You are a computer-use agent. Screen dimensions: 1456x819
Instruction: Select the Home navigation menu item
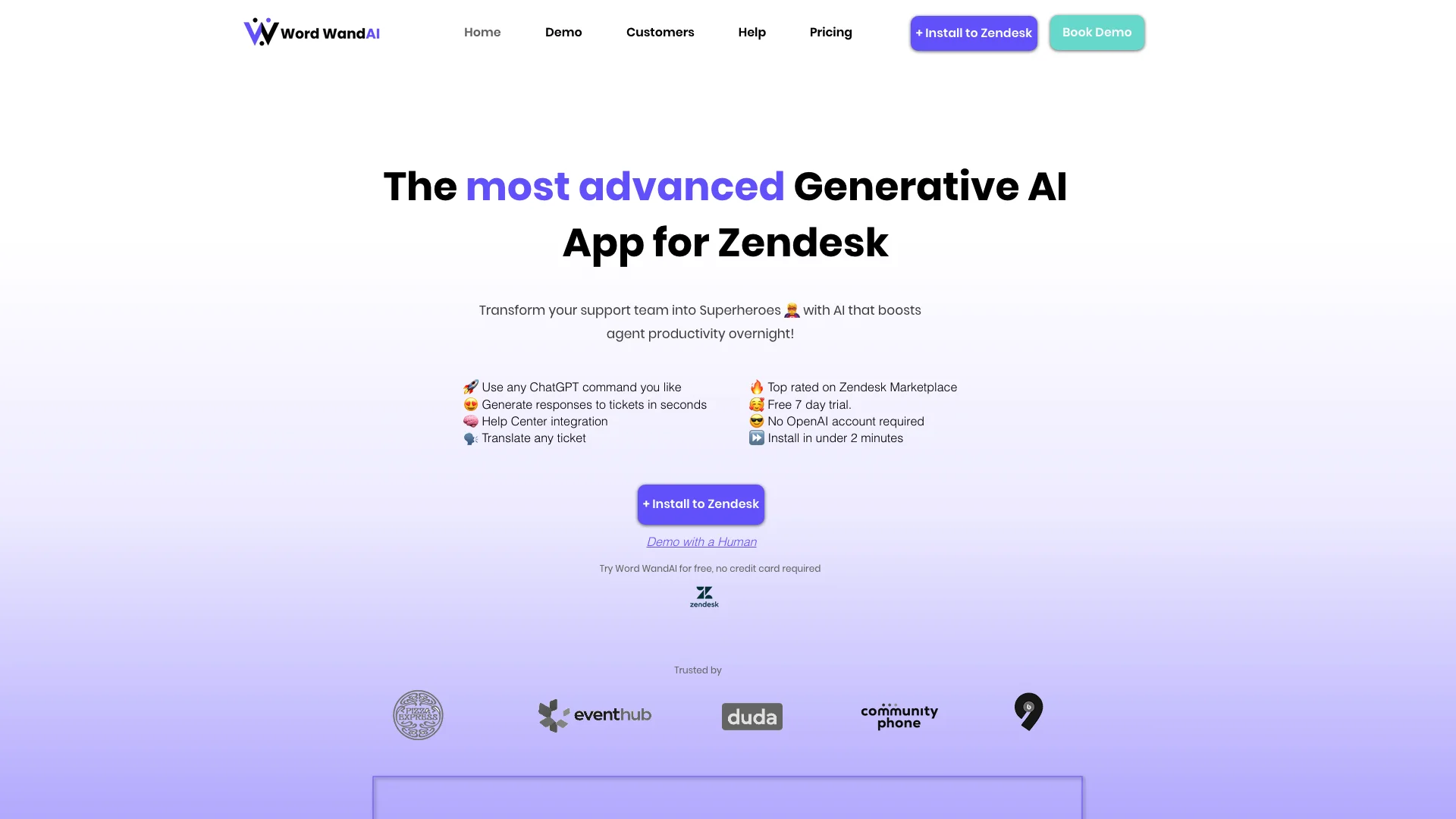point(482,32)
